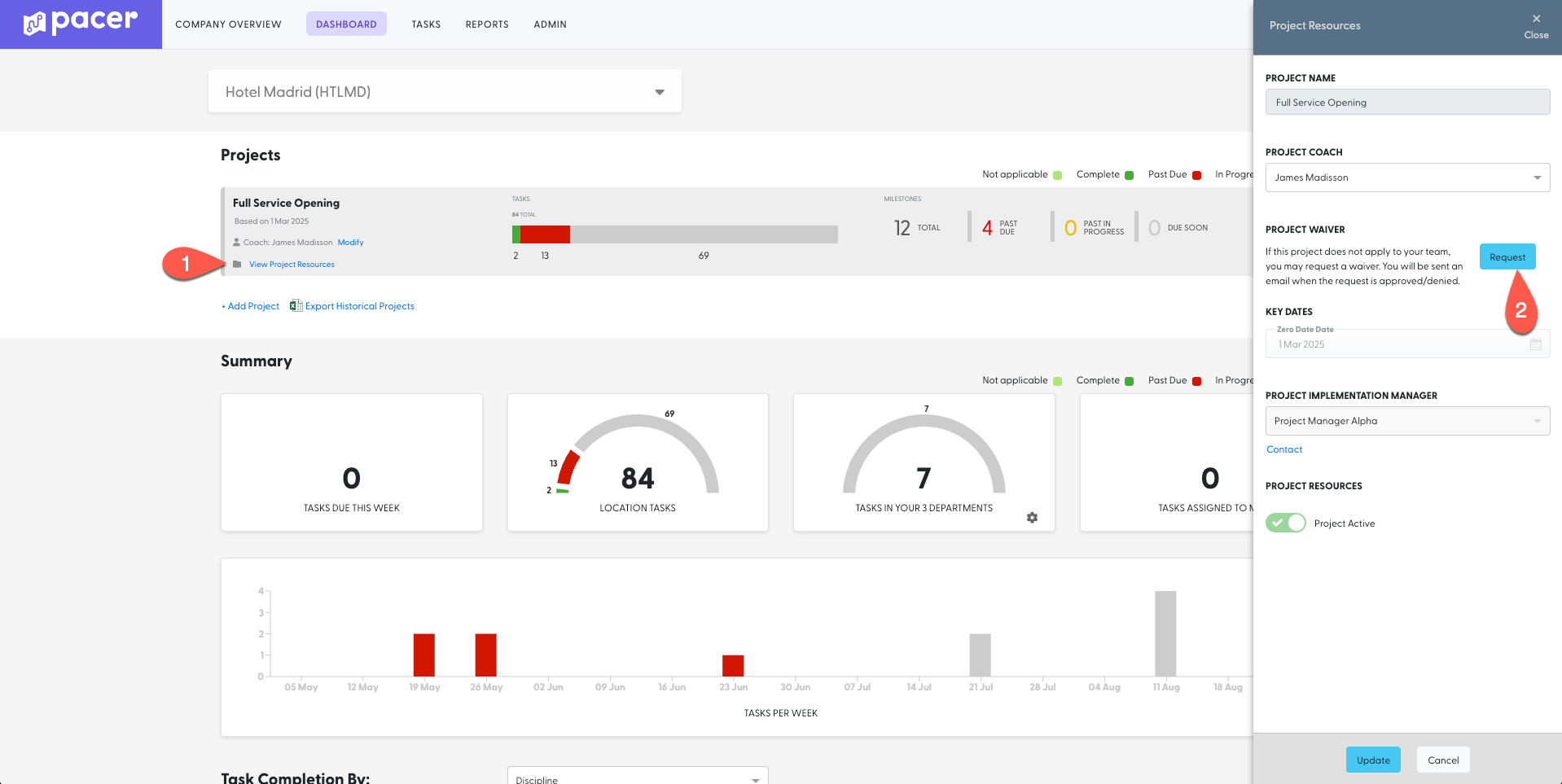Open the Reports menu tab
1562x784 pixels.
(487, 24)
